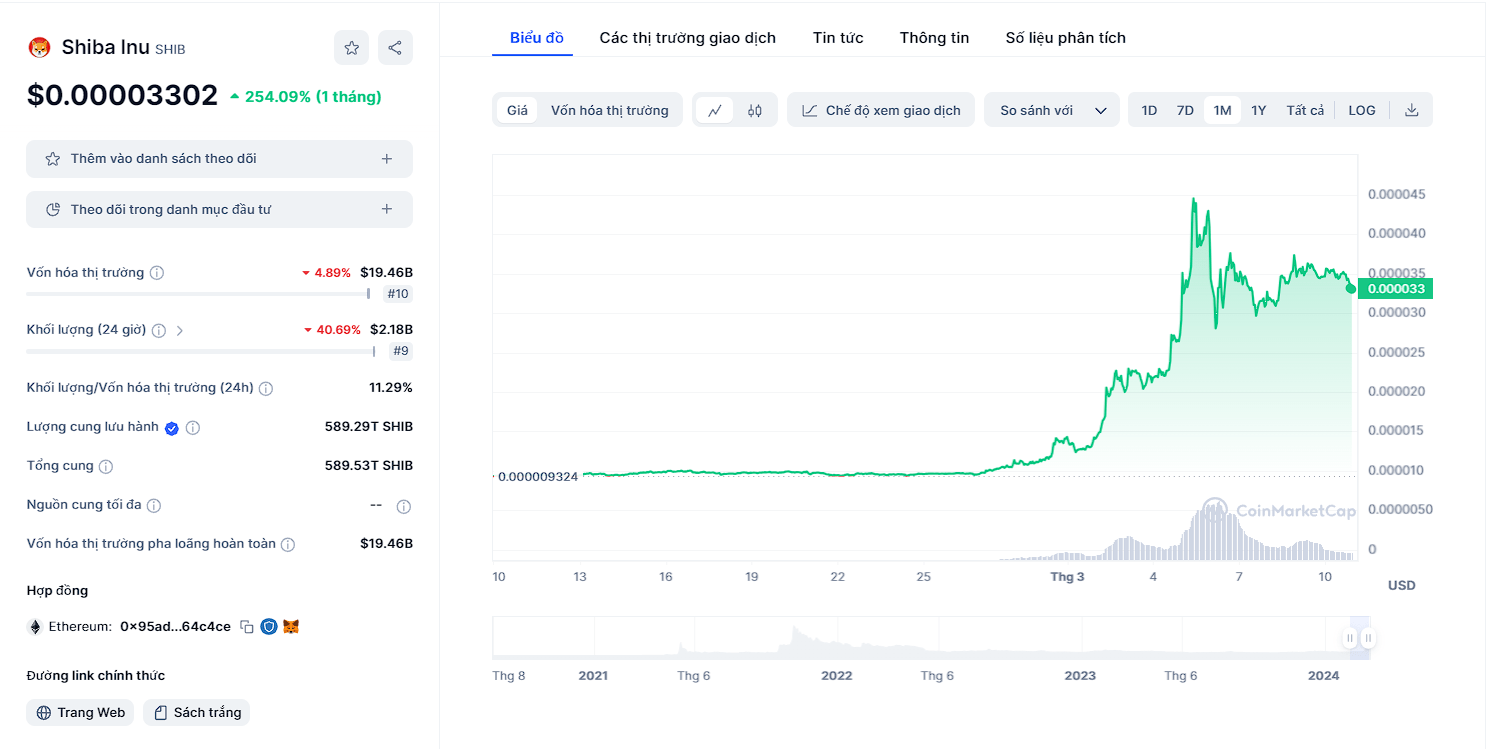Screen dimensions: 1486x749
Task: Open info icon beside 'Tổng cung'
Action: [106, 467]
